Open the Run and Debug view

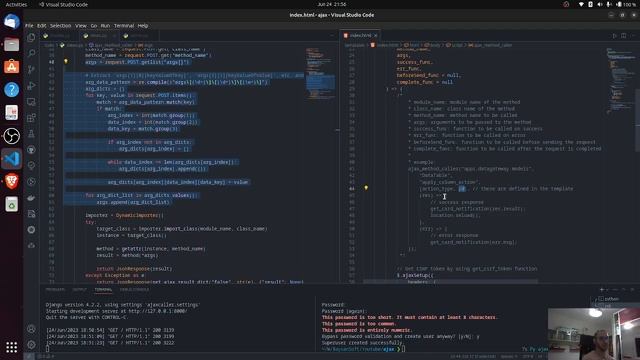coord(31,86)
